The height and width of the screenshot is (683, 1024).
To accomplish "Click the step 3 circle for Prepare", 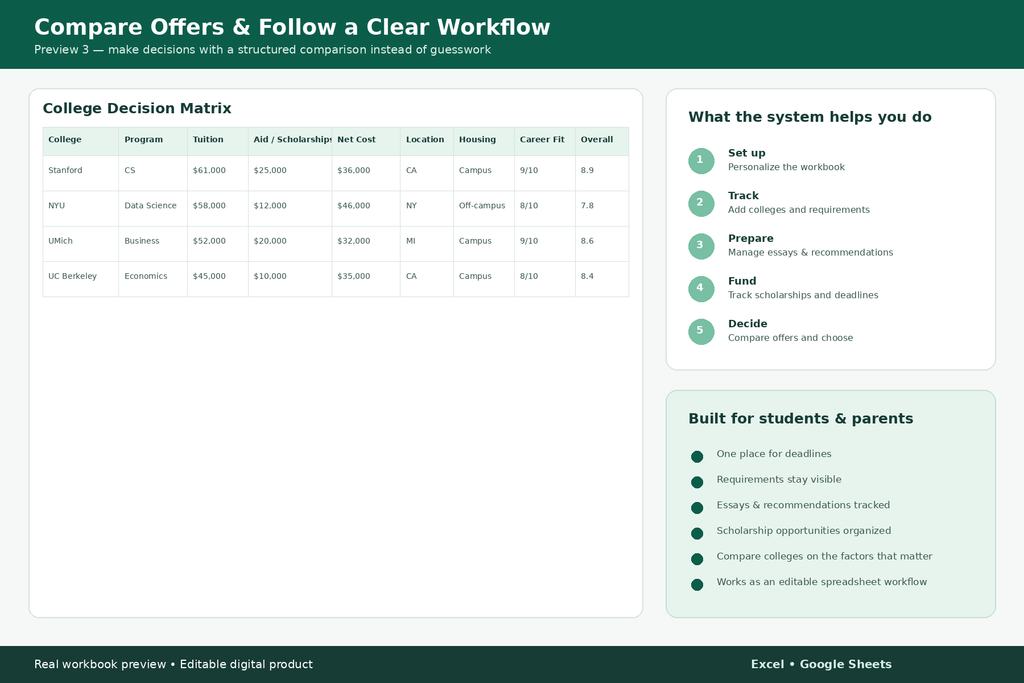I will (x=701, y=246).
